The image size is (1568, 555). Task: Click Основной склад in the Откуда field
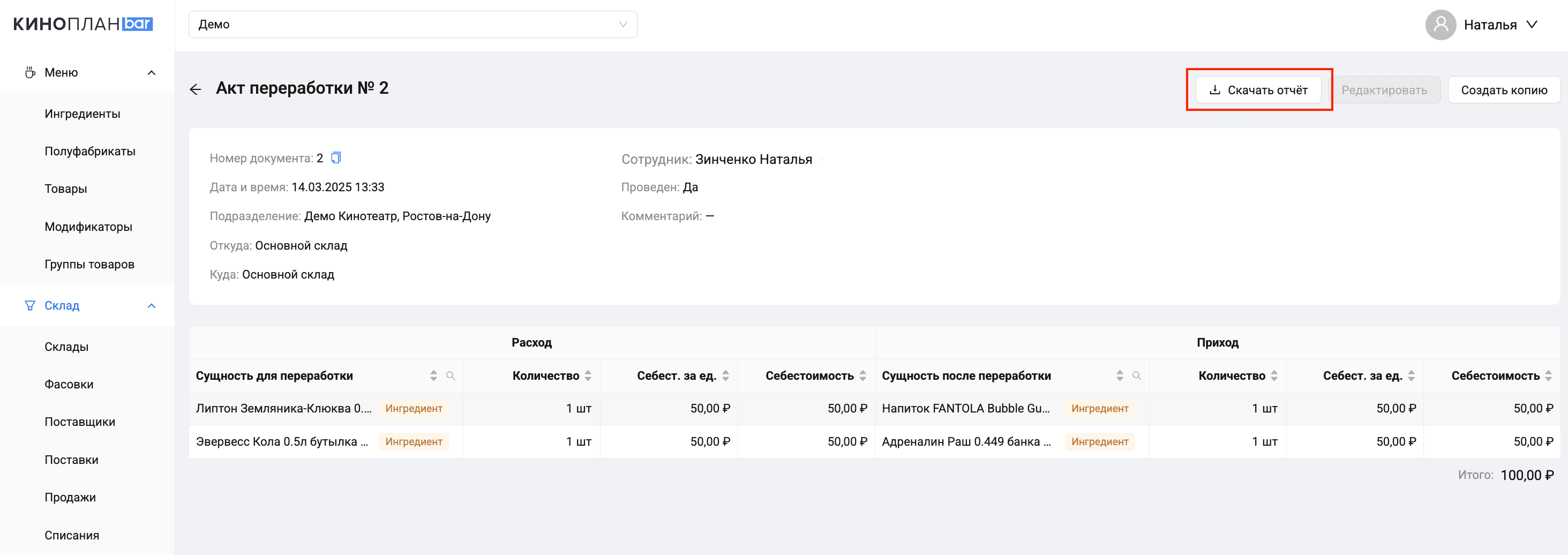(x=301, y=245)
